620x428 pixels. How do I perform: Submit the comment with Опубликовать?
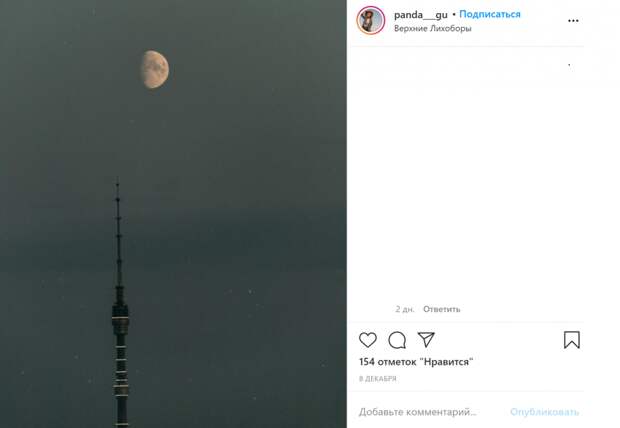click(544, 412)
